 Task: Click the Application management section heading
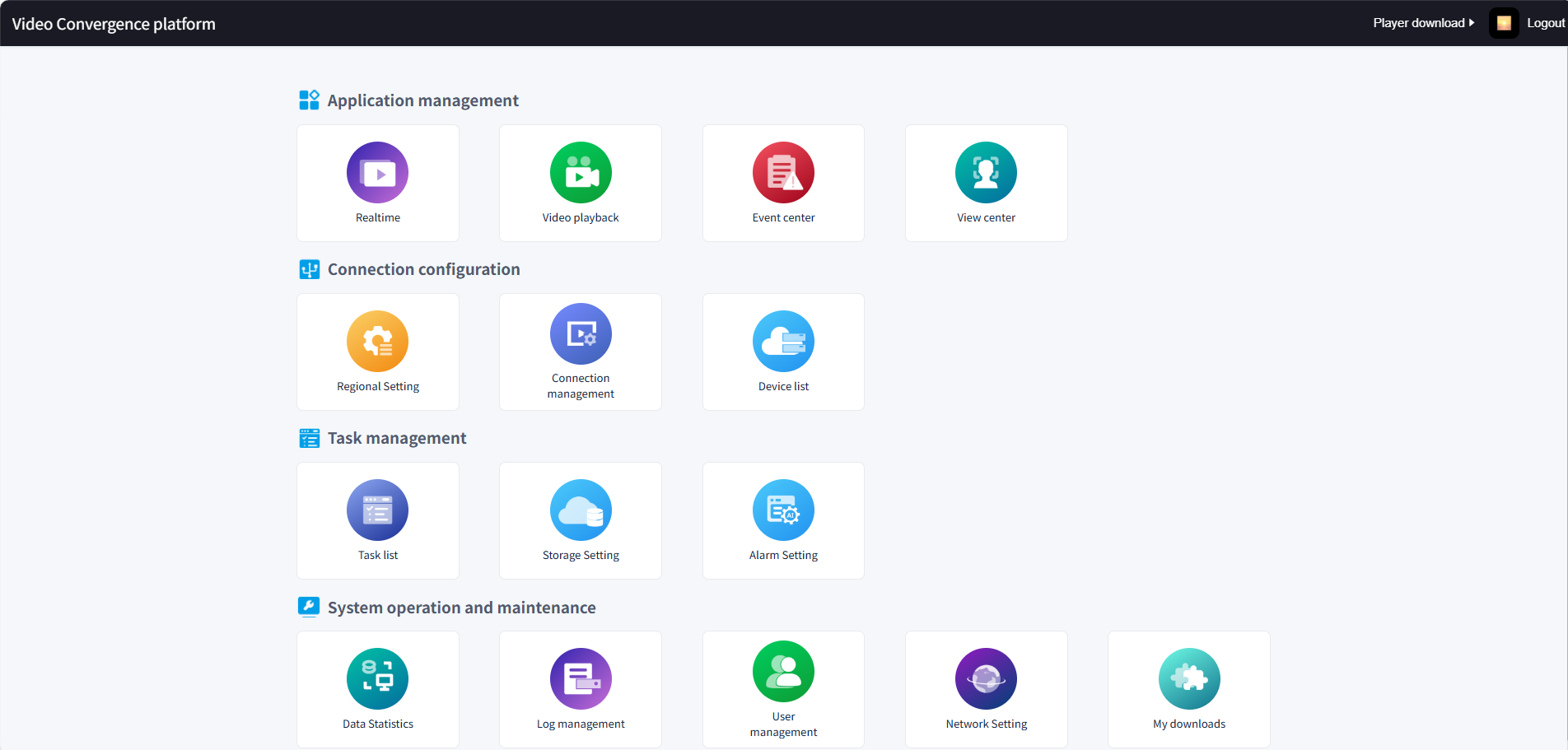tap(422, 100)
